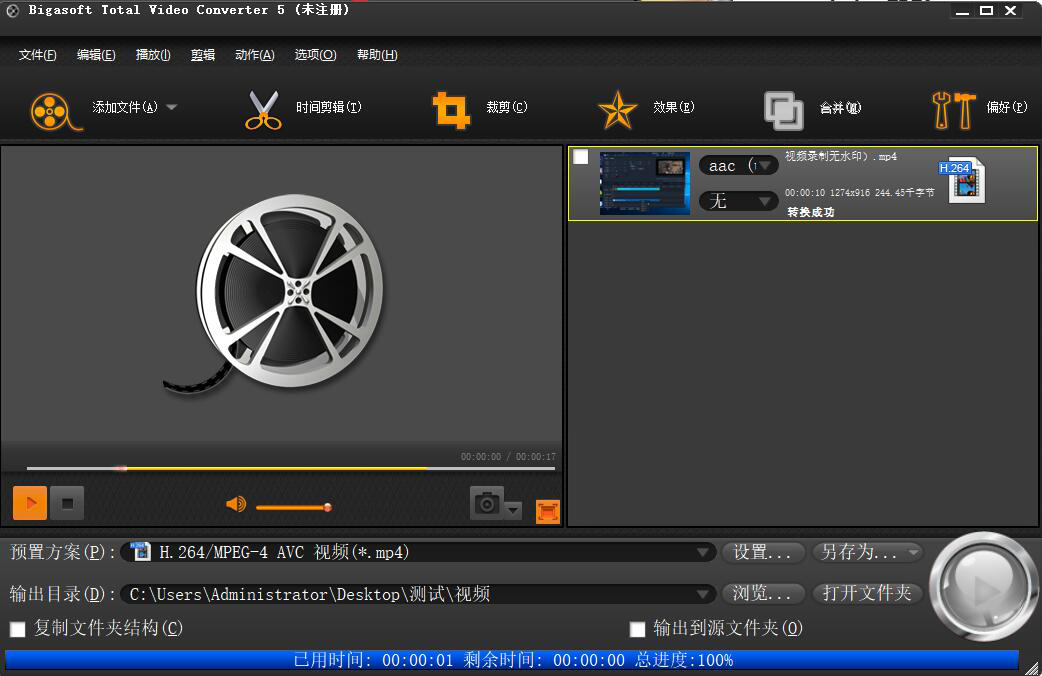The width and height of the screenshot is (1042, 676).
Task: Click the video seek progress bar
Action: pyautogui.click(x=290, y=469)
